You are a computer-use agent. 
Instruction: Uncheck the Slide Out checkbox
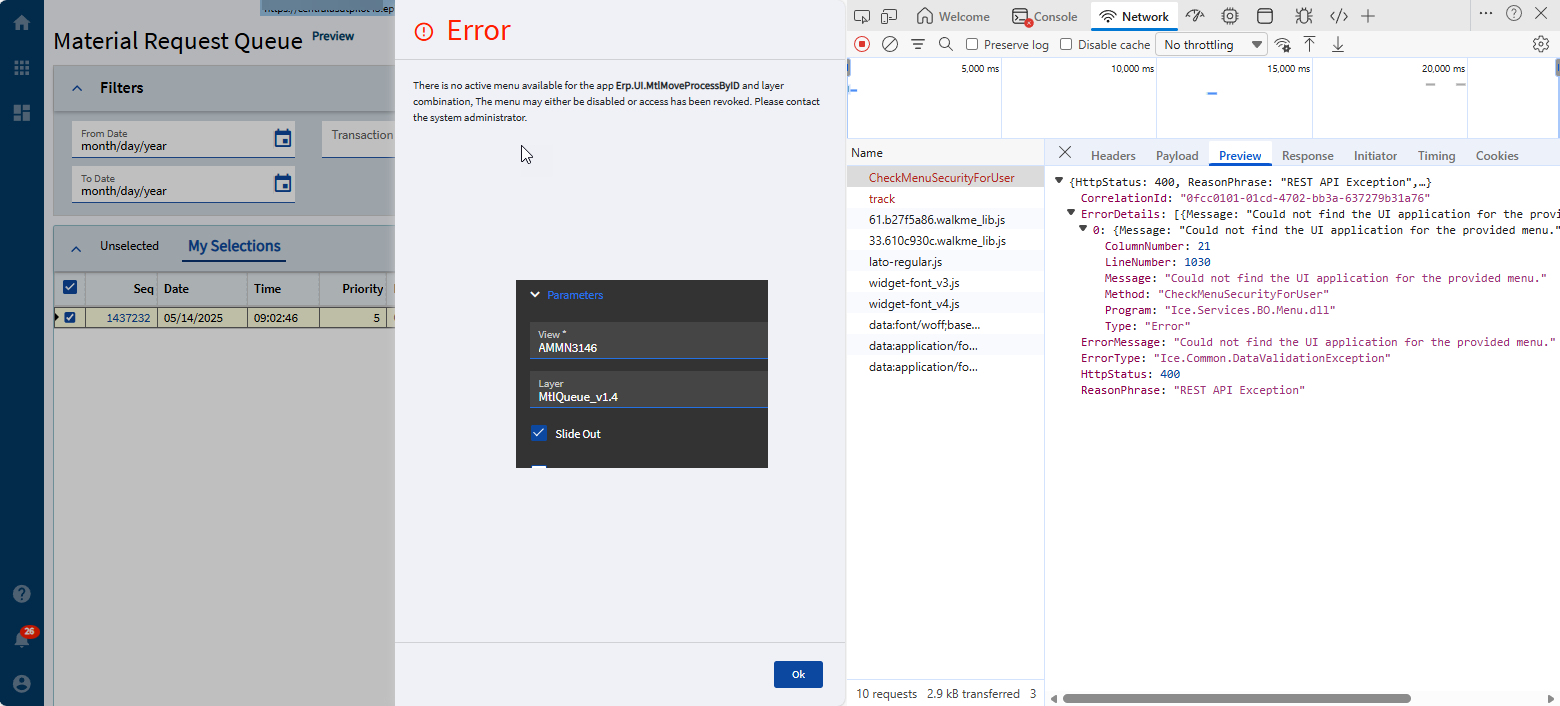(539, 434)
